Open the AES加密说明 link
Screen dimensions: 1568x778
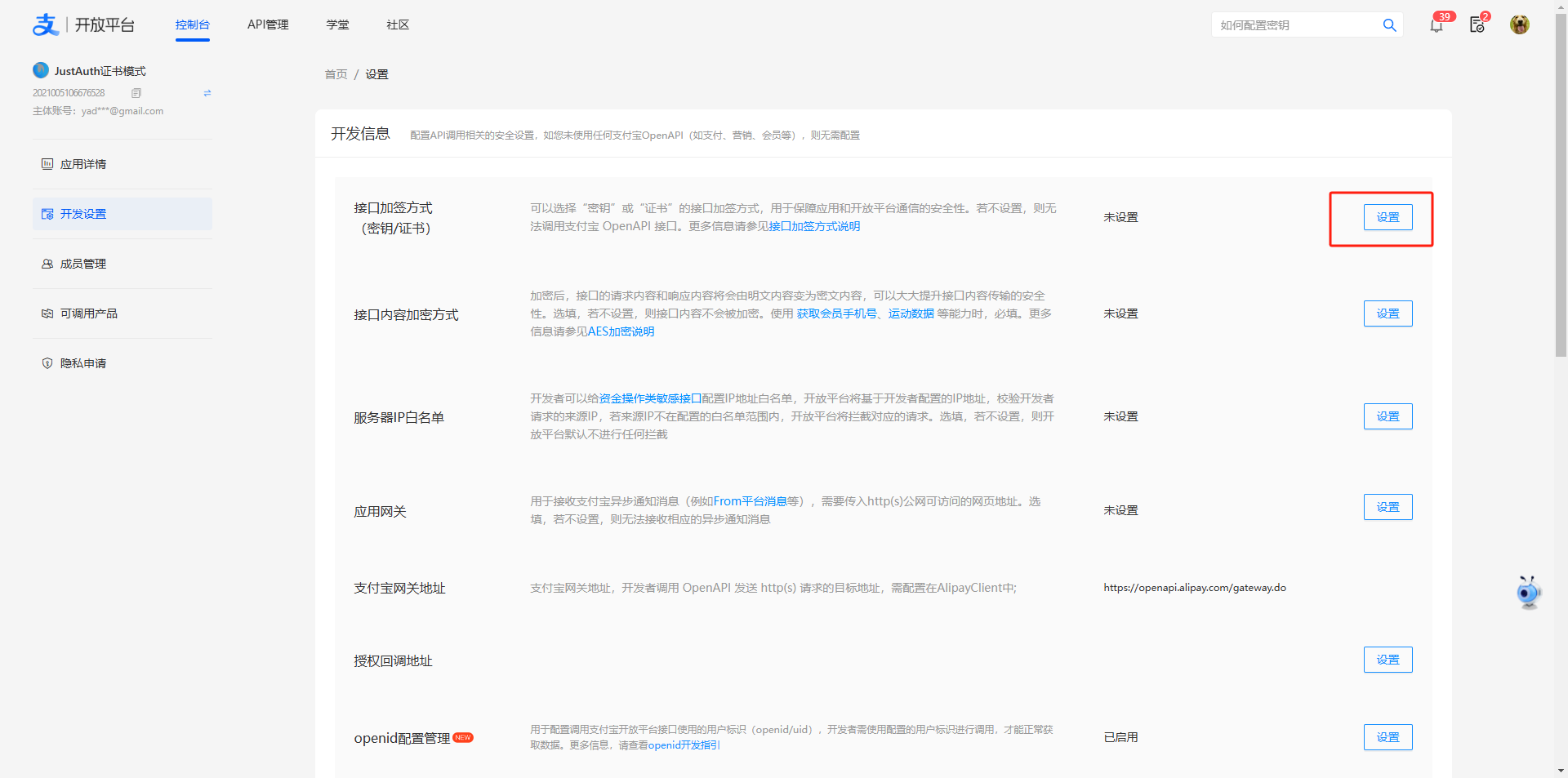point(621,331)
